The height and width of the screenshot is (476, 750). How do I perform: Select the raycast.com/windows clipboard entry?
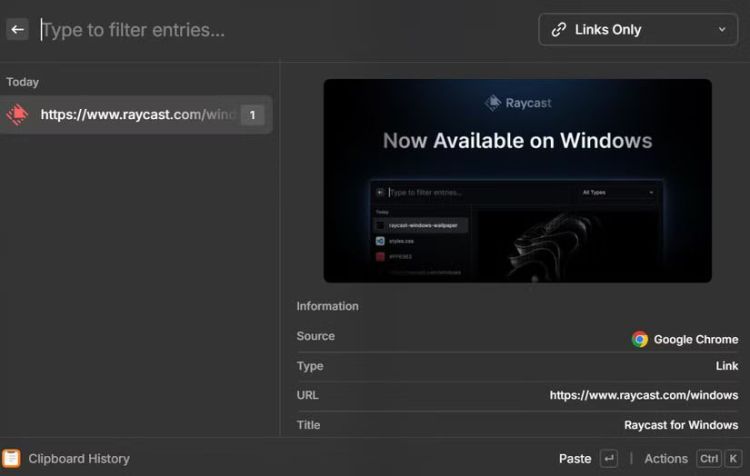(x=137, y=115)
